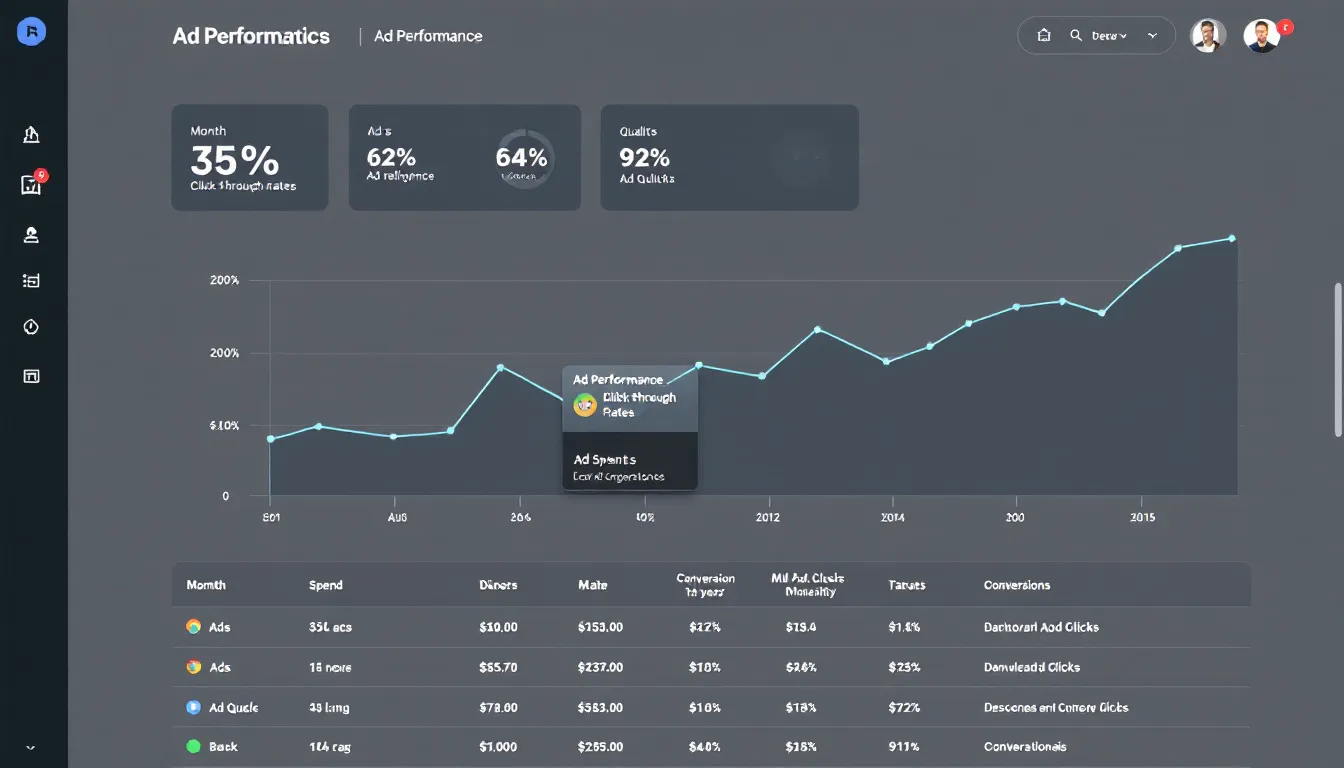Open the list view icon in sidebar

pos(31,281)
